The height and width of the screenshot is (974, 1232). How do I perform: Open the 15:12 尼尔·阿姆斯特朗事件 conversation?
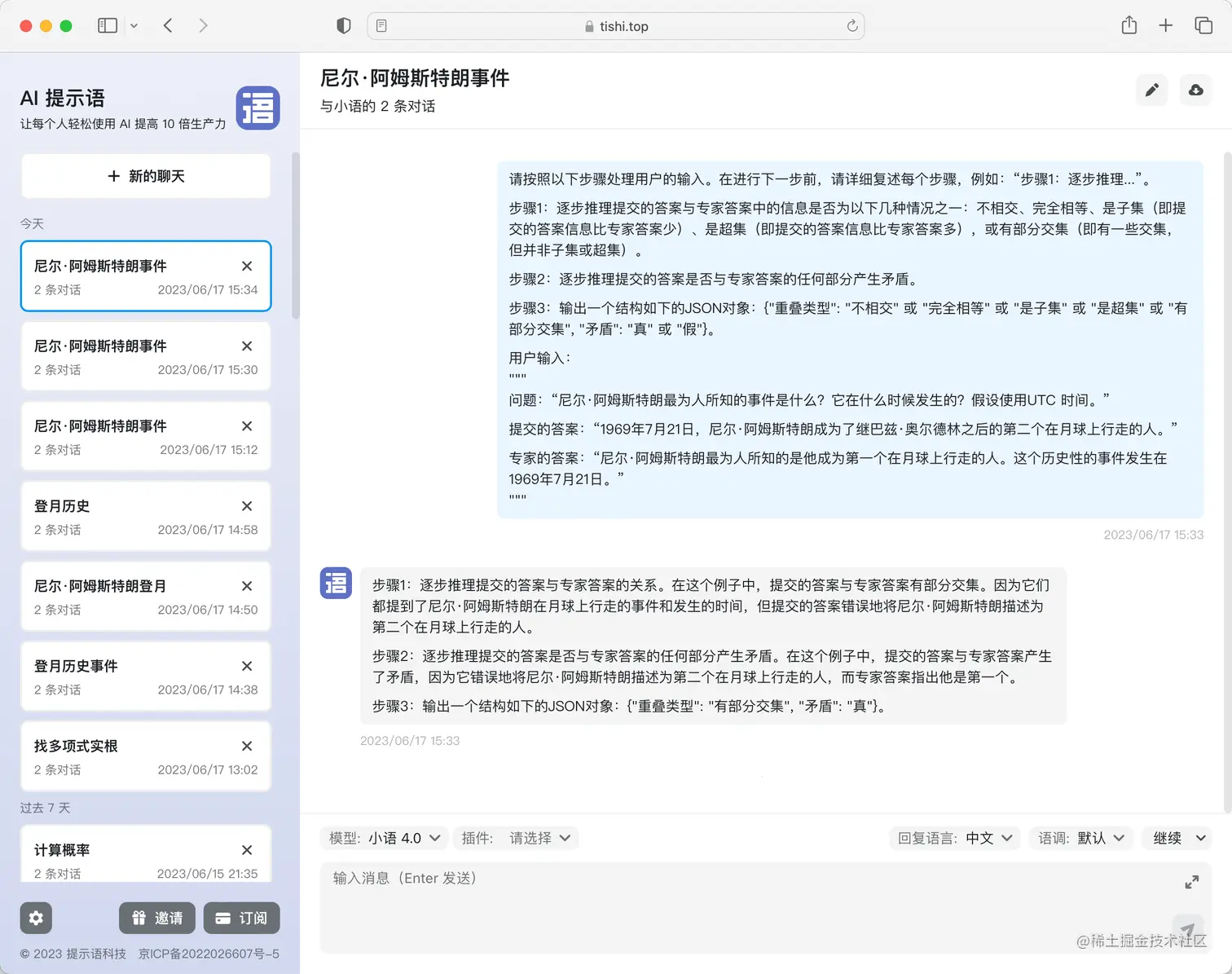146,436
